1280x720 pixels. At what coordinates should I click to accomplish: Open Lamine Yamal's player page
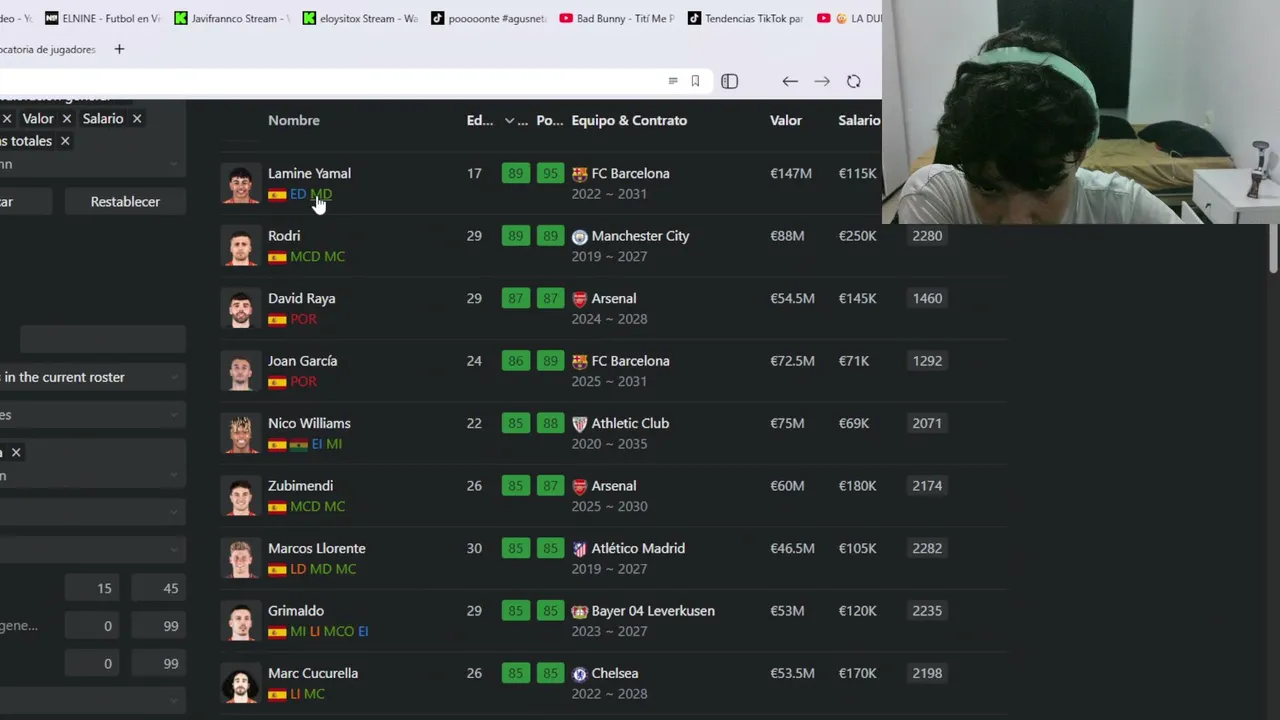coord(309,173)
